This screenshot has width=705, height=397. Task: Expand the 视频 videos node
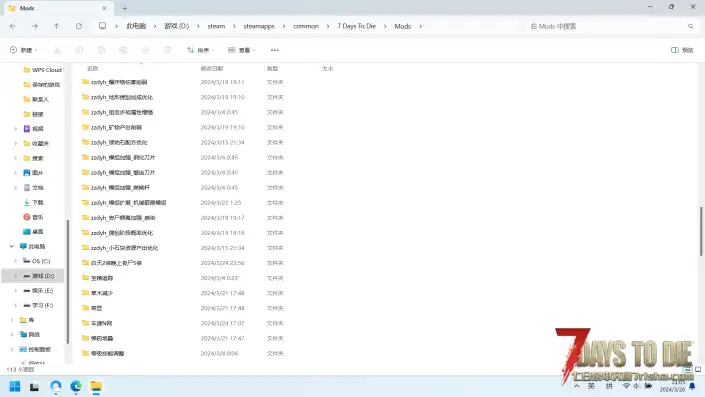[15, 129]
